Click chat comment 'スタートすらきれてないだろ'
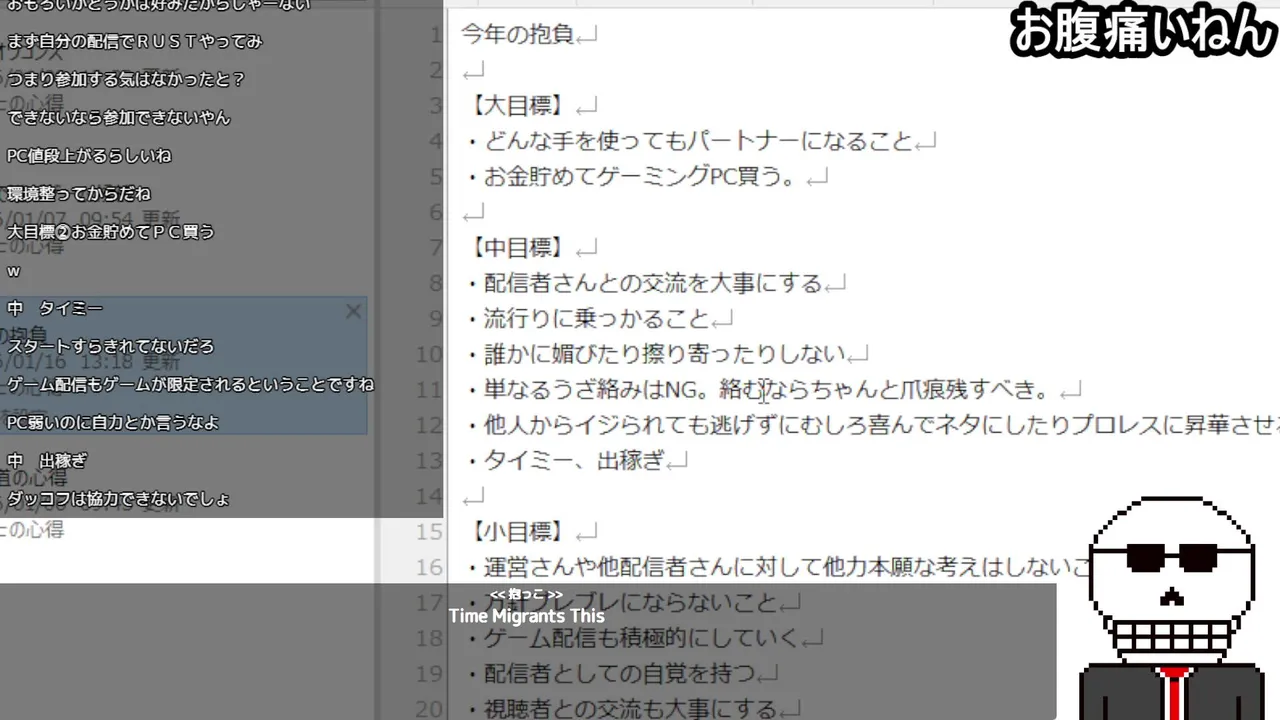1280x720 pixels. click(110, 346)
